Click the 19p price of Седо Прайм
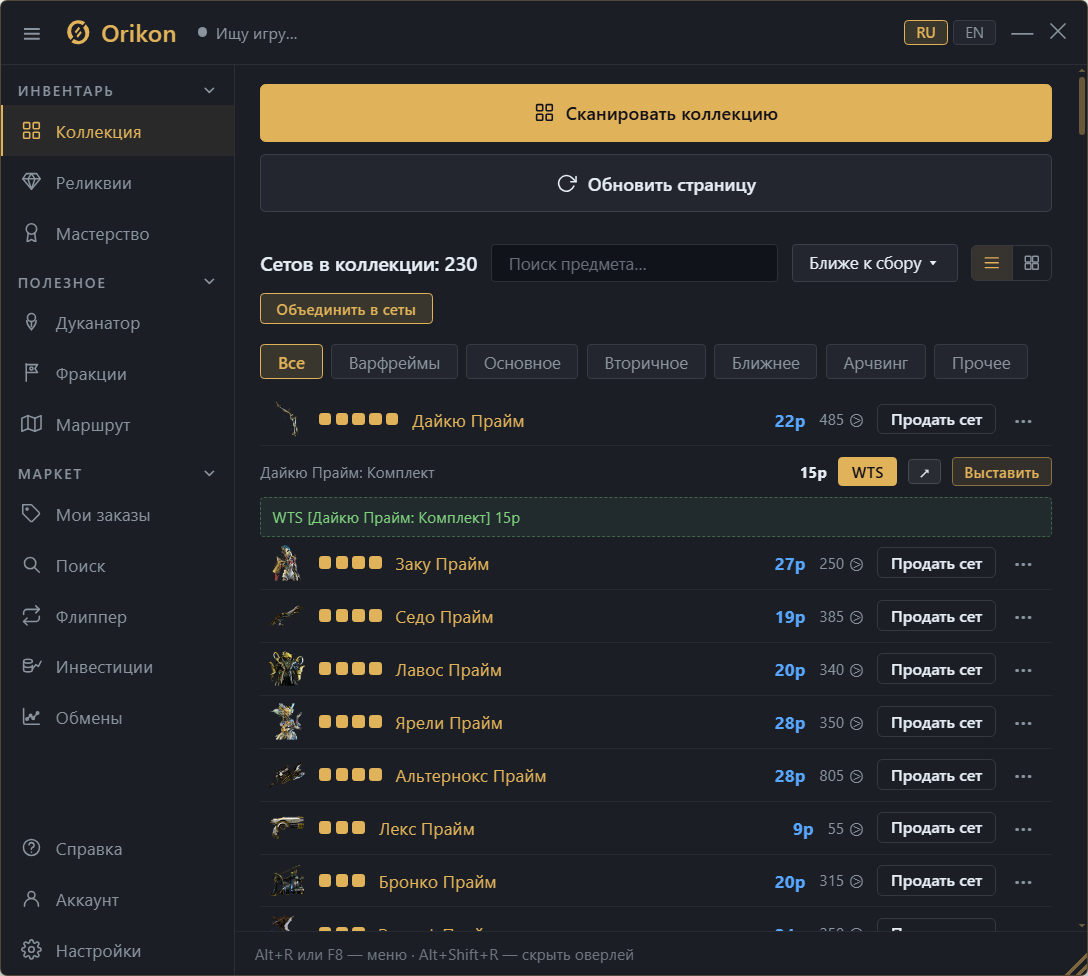The height and width of the screenshot is (976, 1088). coord(790,617)
